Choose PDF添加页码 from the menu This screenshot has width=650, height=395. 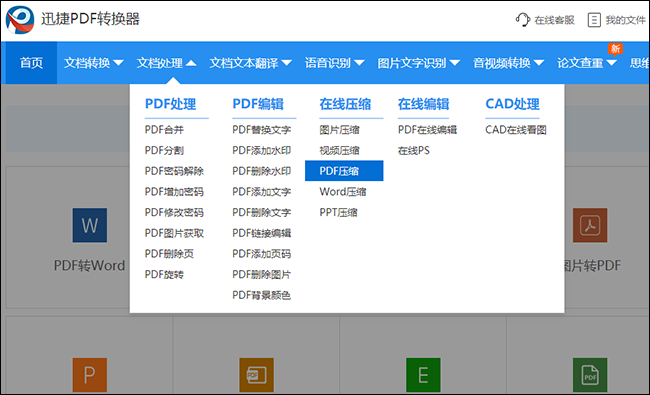(262, 254)
